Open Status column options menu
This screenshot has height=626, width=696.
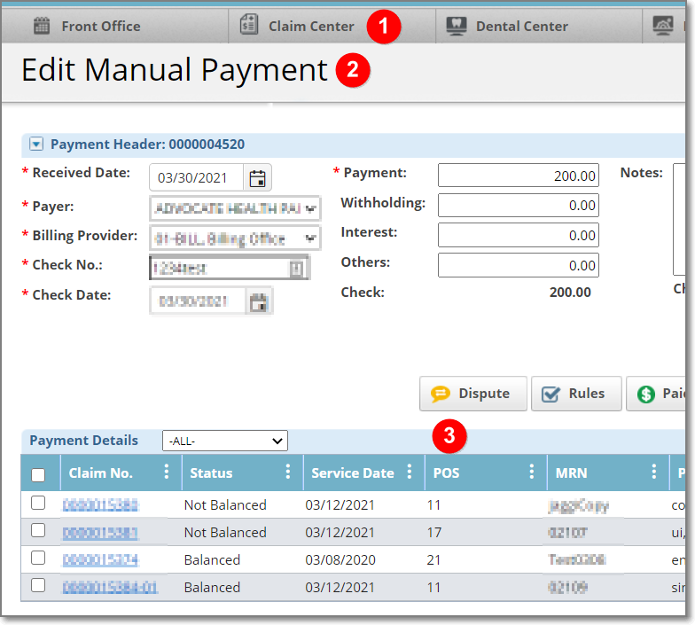pos(288,473)
